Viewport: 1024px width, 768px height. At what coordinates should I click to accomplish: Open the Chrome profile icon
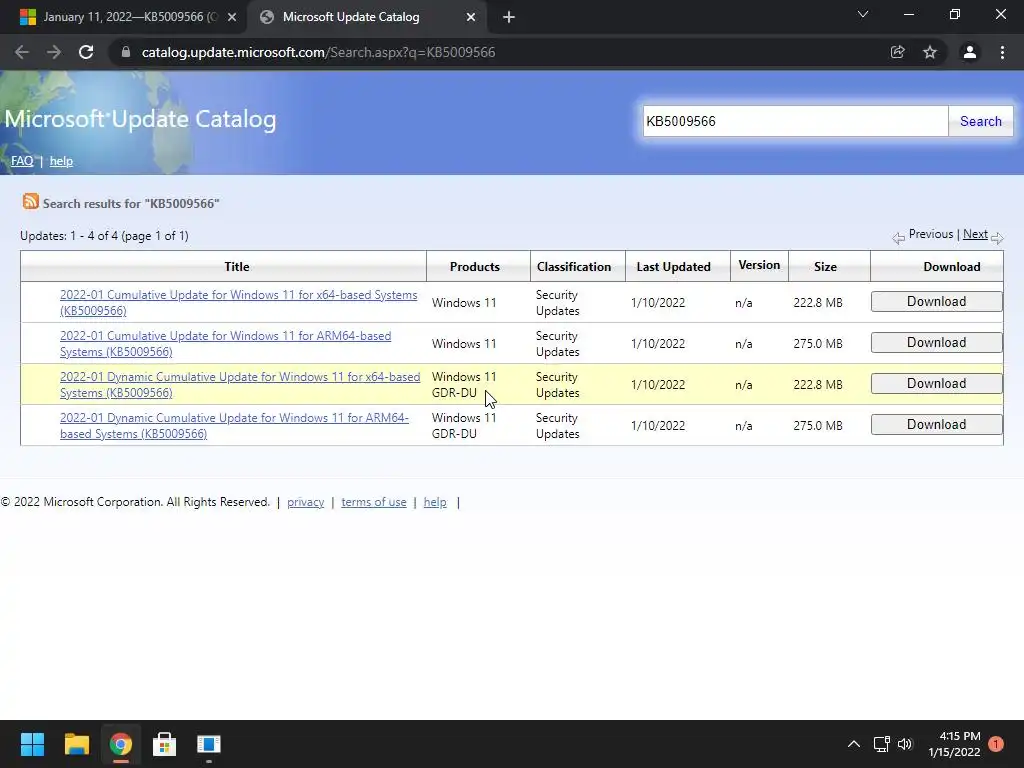pyautogui.click(x=970, y=52)
